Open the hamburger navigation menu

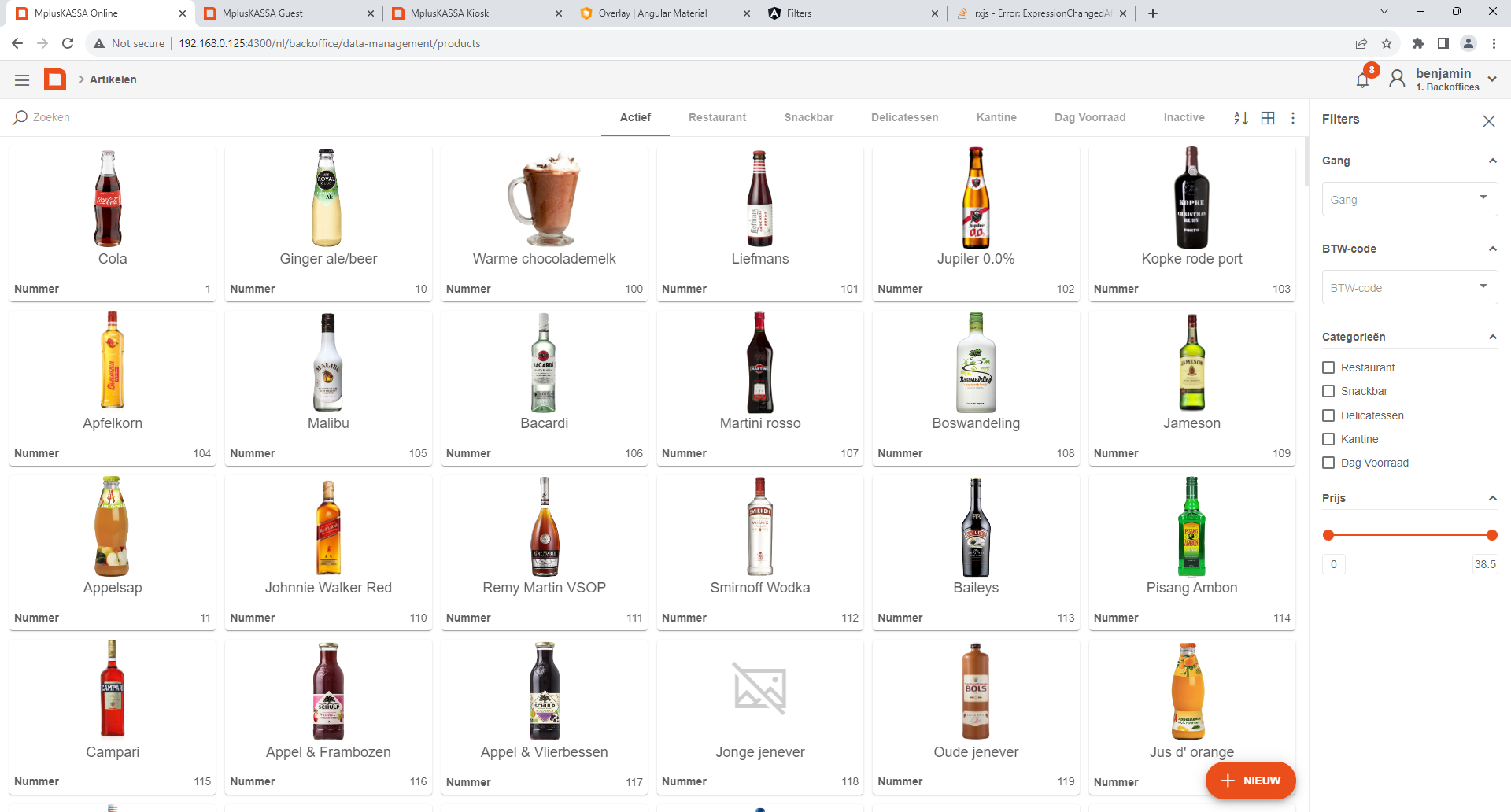coord(22,79)
